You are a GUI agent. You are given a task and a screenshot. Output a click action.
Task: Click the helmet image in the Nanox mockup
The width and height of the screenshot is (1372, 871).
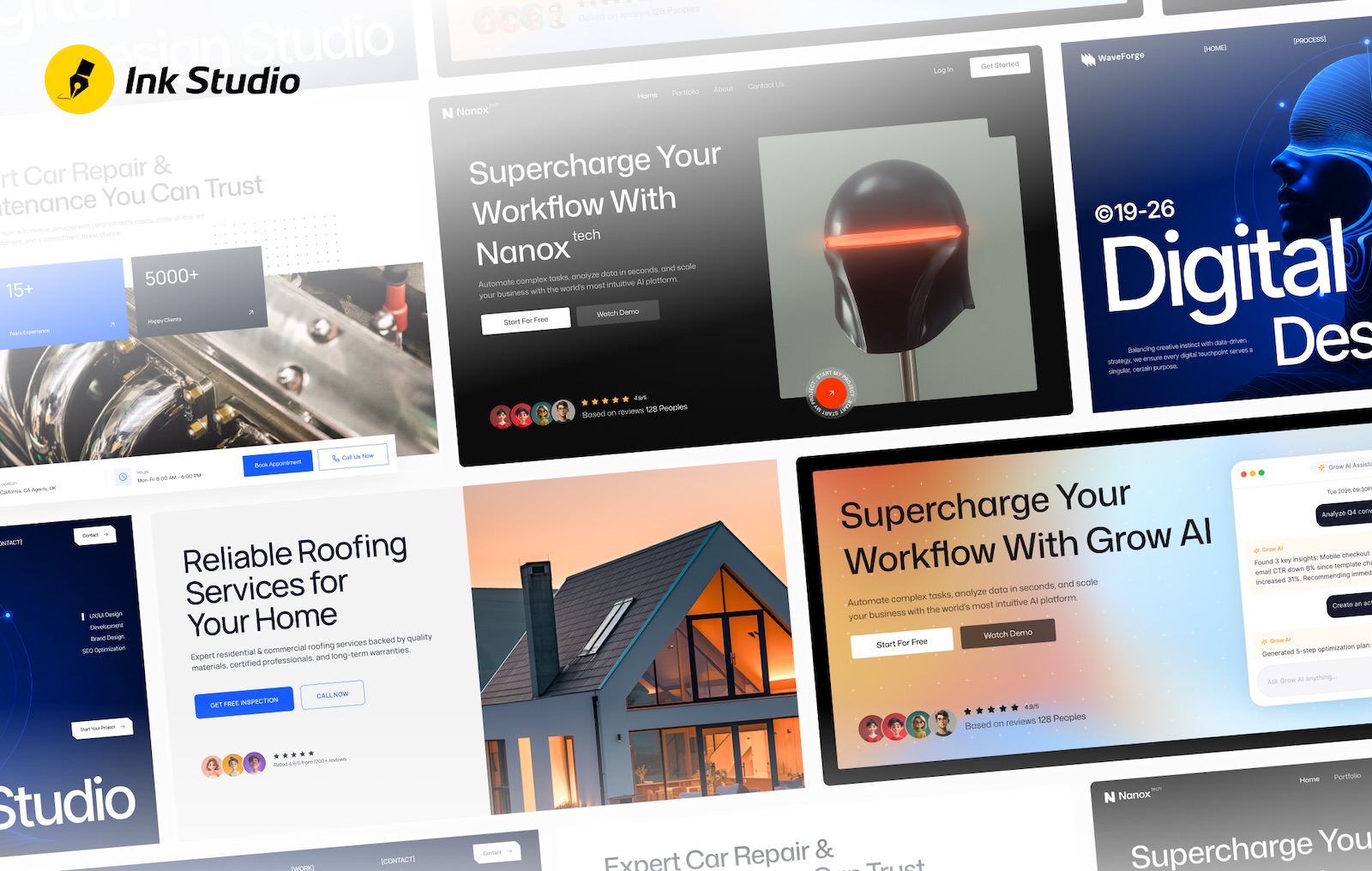tap(897, 261)
